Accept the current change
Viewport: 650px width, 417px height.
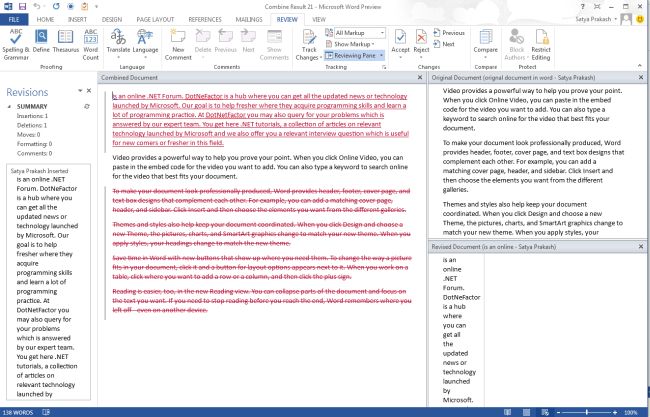click(x=400, y=39)
